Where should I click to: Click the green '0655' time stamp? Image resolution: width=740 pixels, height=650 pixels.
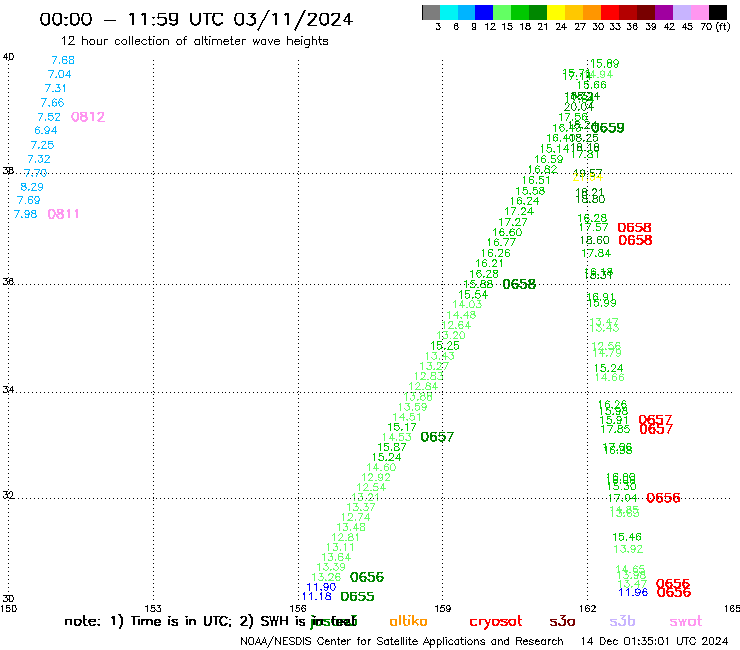[x=357, y=596]
